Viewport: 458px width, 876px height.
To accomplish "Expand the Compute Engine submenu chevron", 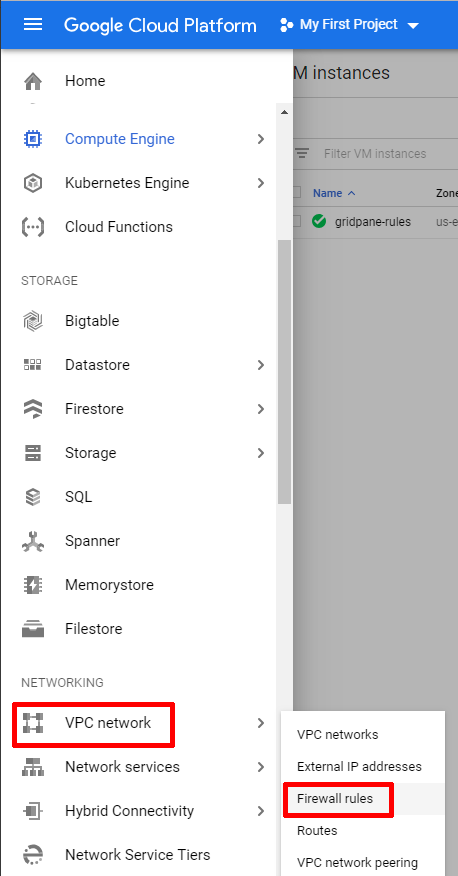I will click(261, 139).
